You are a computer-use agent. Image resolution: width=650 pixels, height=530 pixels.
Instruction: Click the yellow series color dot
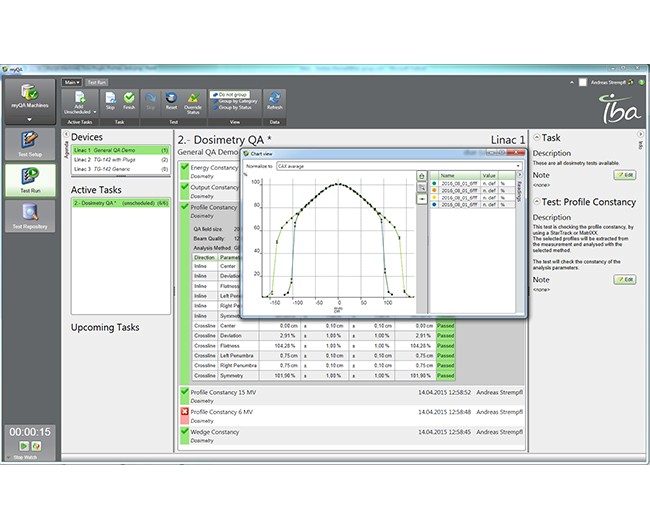(x=434, y=197)
